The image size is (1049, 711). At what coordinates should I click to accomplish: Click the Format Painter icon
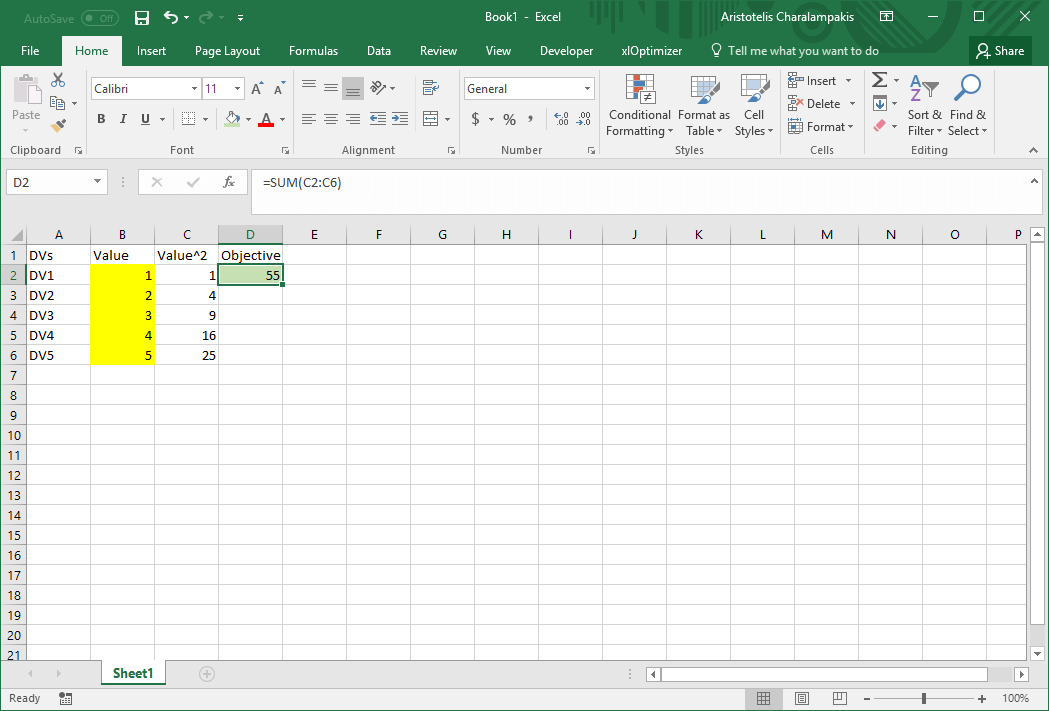coord(58,125)
